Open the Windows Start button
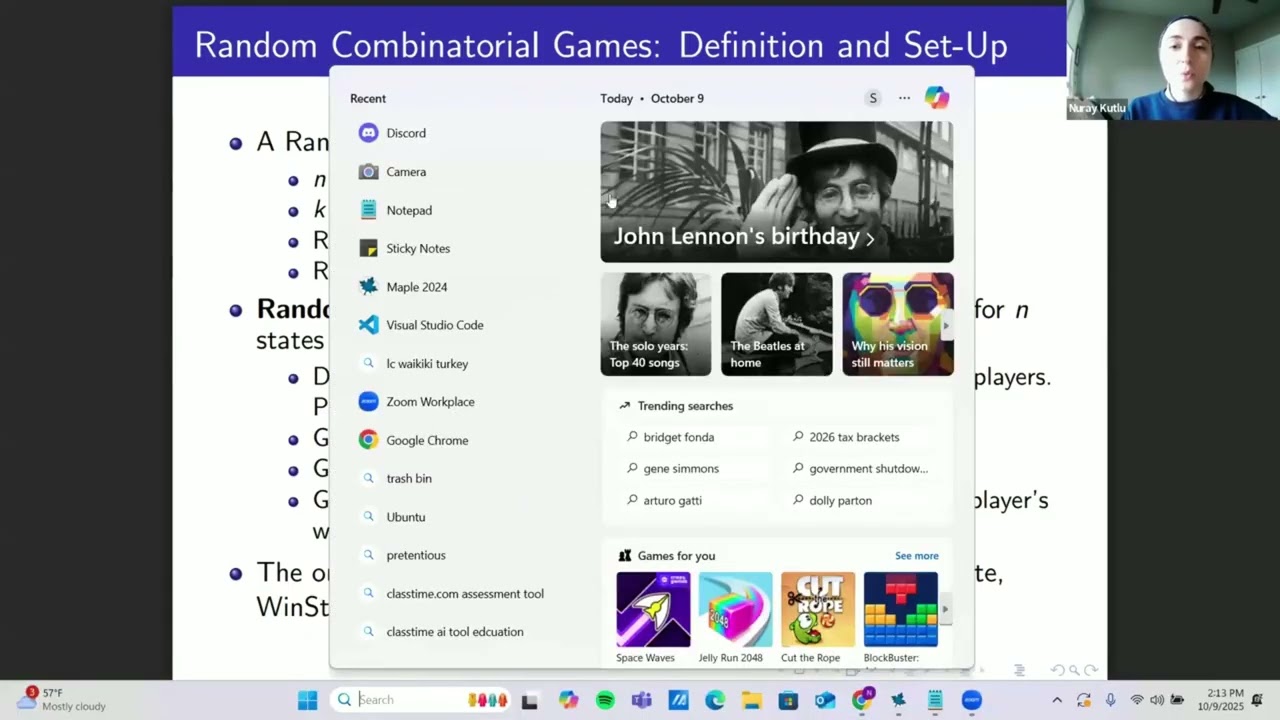 tap(307, 700)
